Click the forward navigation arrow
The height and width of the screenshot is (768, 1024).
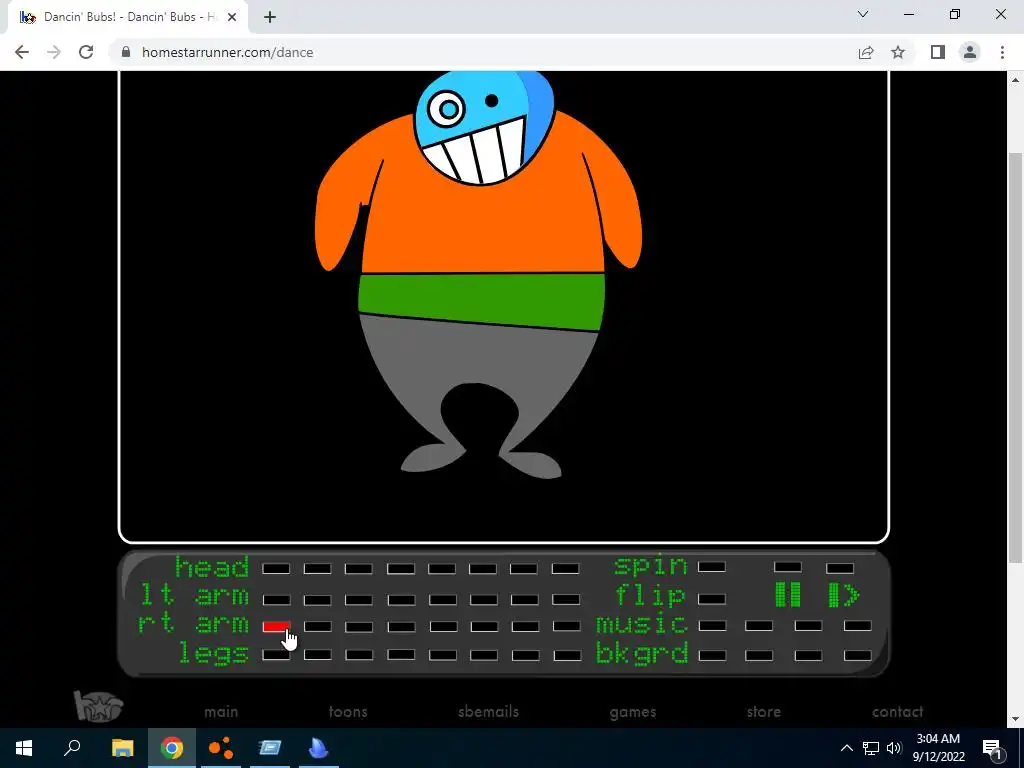point(54,52)
